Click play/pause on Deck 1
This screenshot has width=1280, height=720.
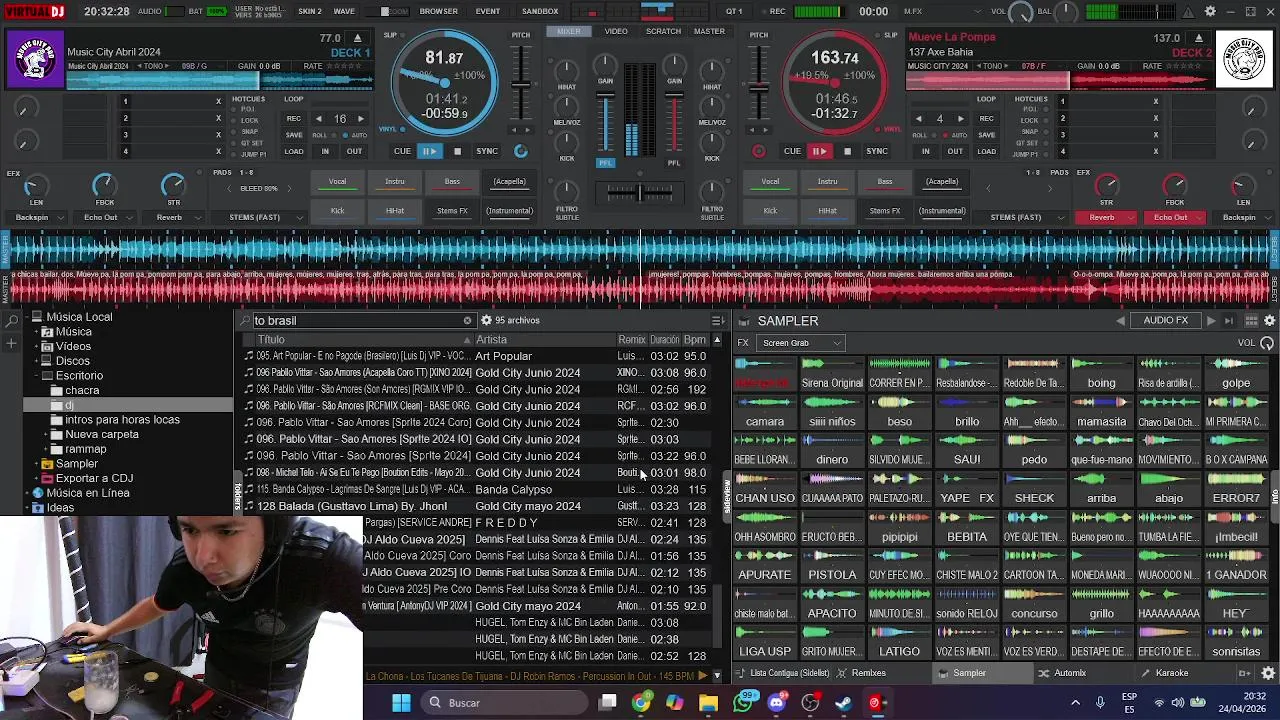[429, 151]
